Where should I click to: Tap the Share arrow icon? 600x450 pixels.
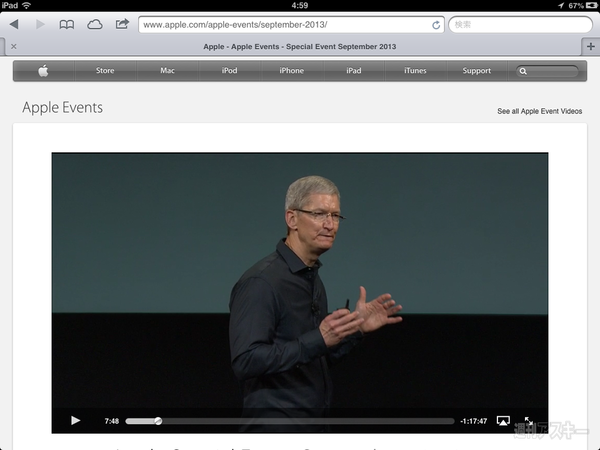(122, 24)
